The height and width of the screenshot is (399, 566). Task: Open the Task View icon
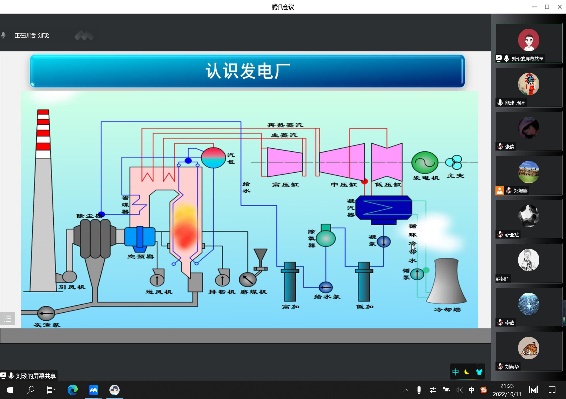point(51,390)
